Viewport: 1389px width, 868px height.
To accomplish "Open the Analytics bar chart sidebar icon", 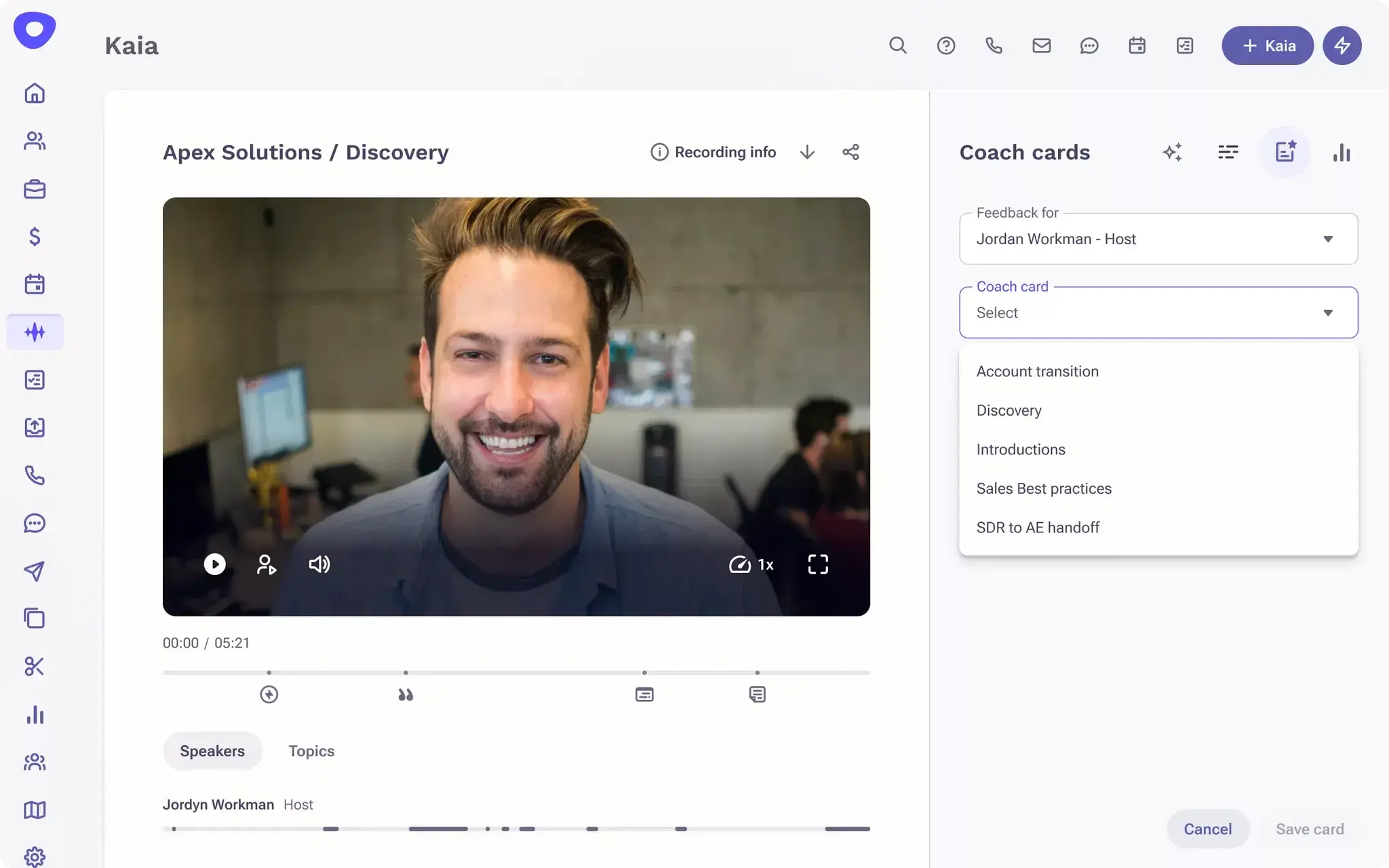I will point(35,714).
